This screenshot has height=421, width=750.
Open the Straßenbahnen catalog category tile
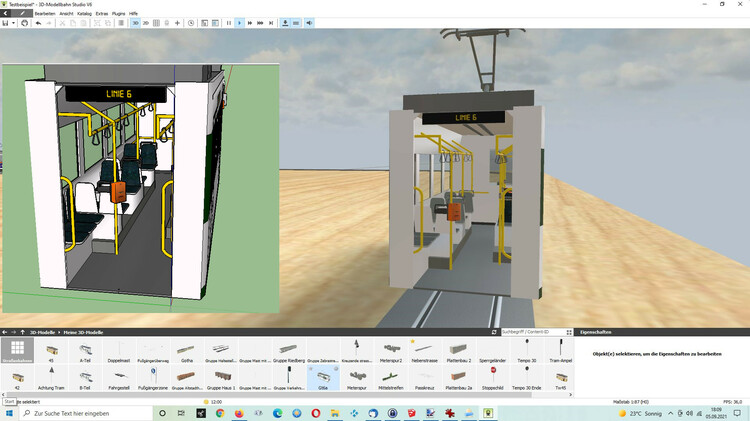tap(17, 349)
